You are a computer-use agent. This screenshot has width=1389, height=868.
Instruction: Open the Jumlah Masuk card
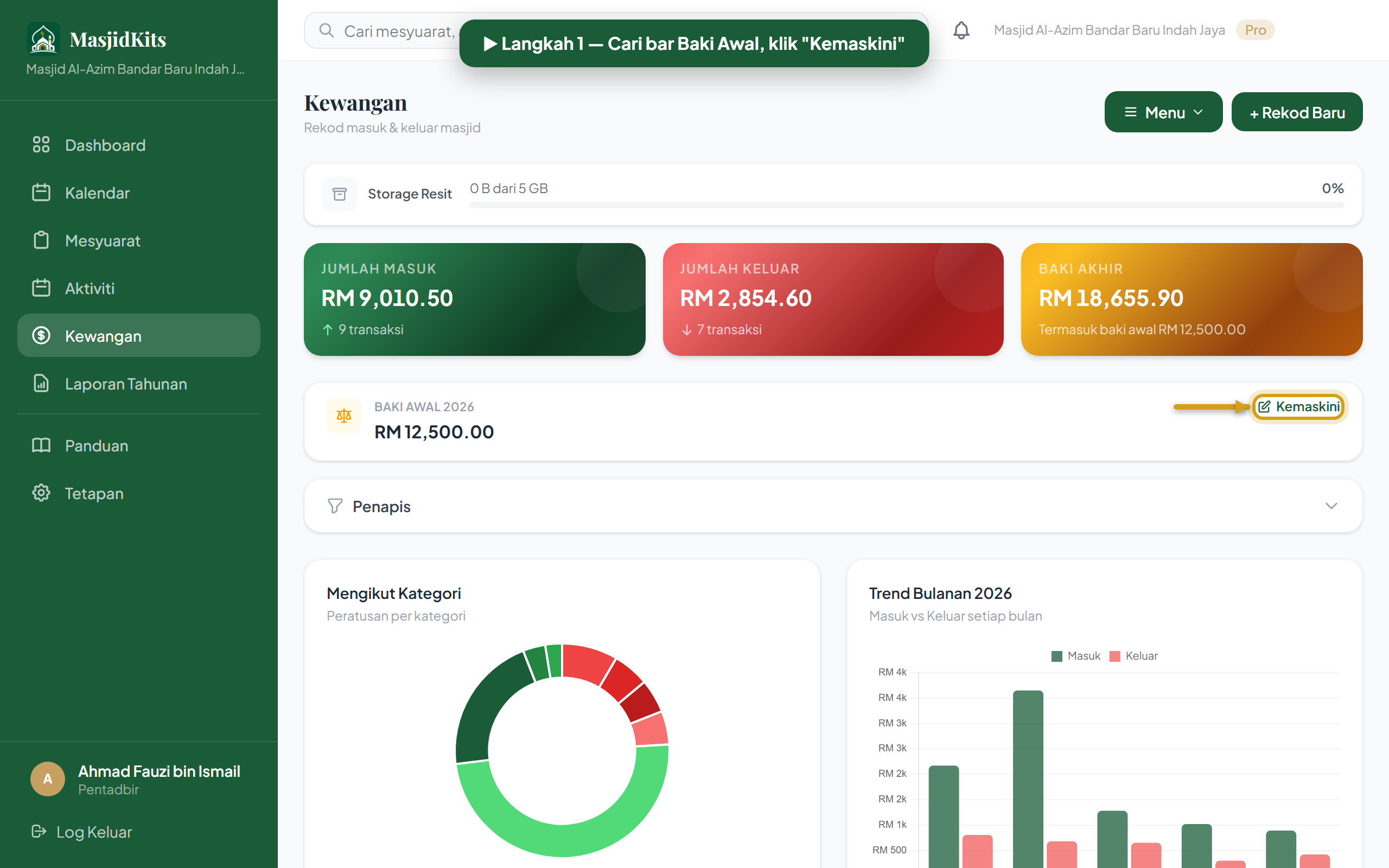(x=474, y=299)
